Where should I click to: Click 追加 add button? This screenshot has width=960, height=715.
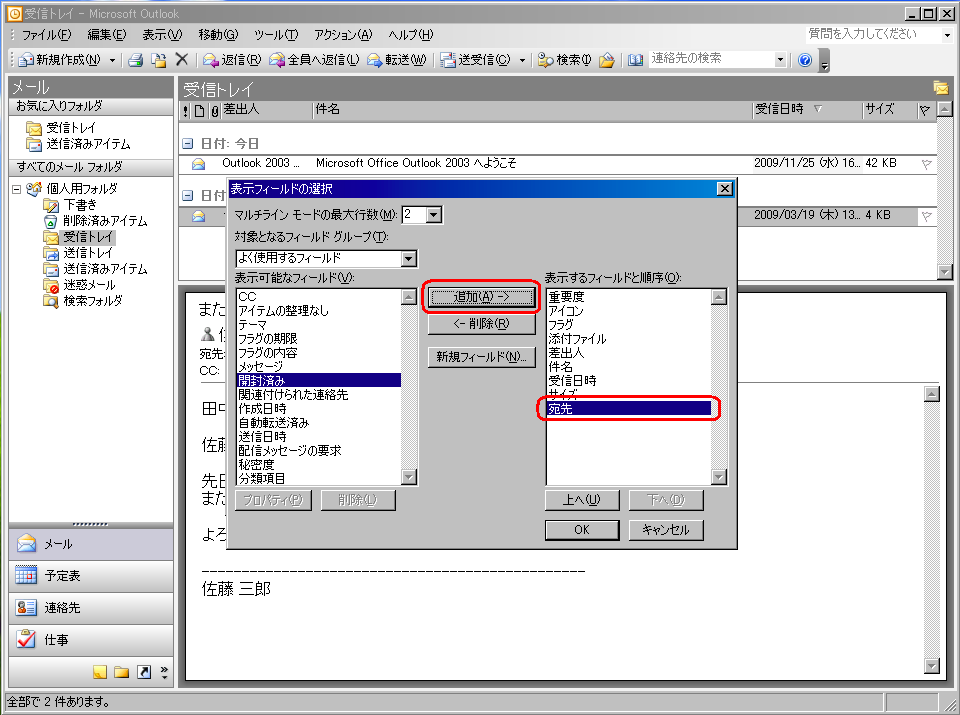(x=481, y=297)
